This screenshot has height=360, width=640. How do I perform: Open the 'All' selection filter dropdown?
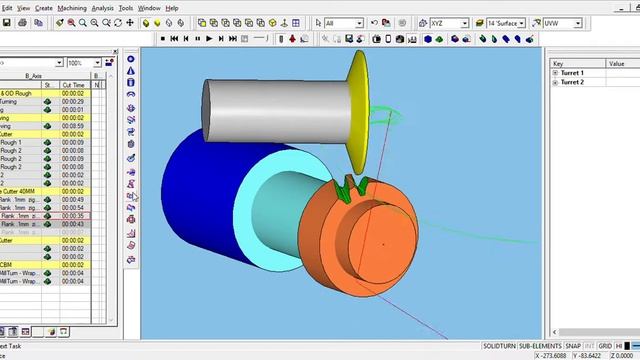tap(359, 24)
